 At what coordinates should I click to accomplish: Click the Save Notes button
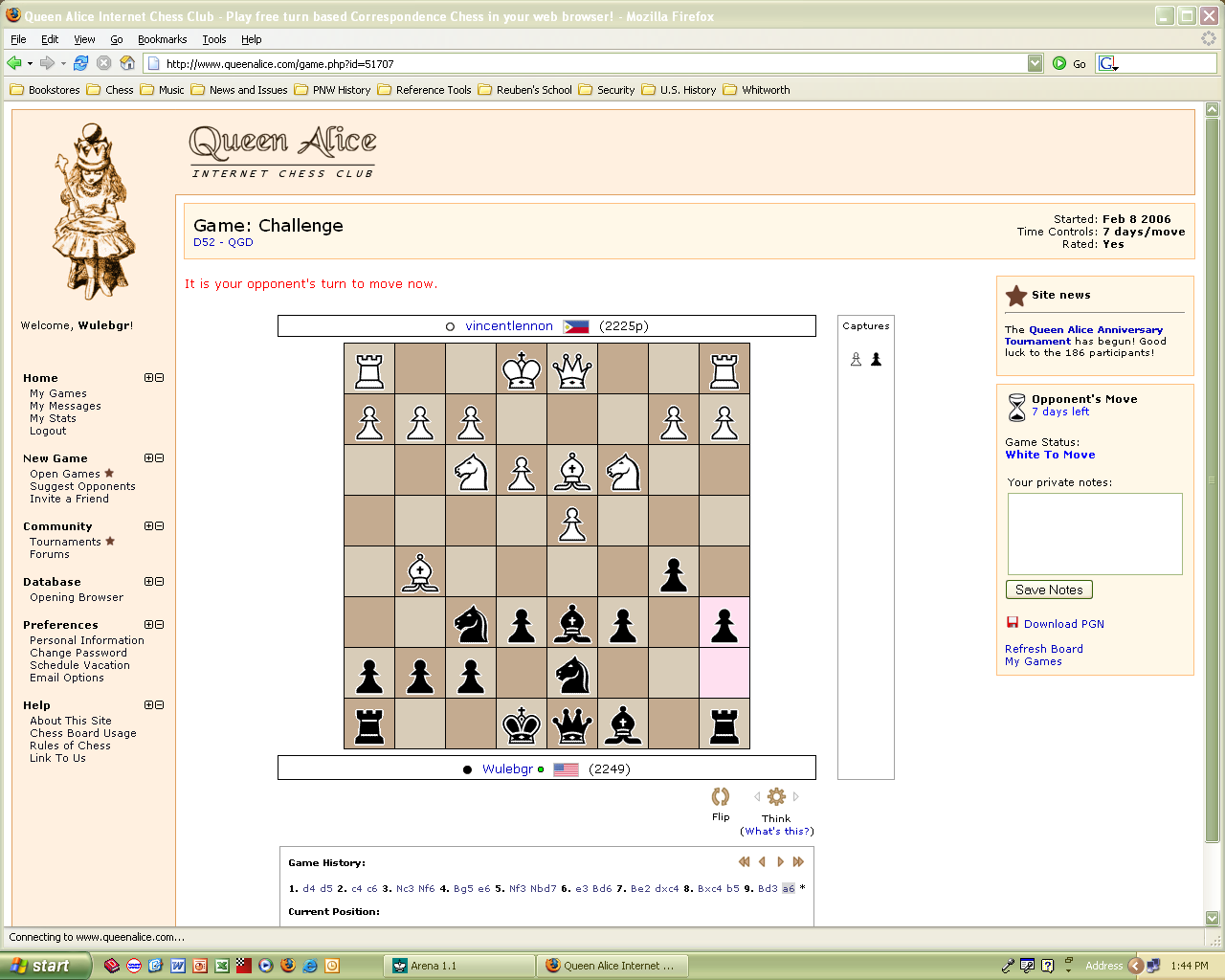1049,590
